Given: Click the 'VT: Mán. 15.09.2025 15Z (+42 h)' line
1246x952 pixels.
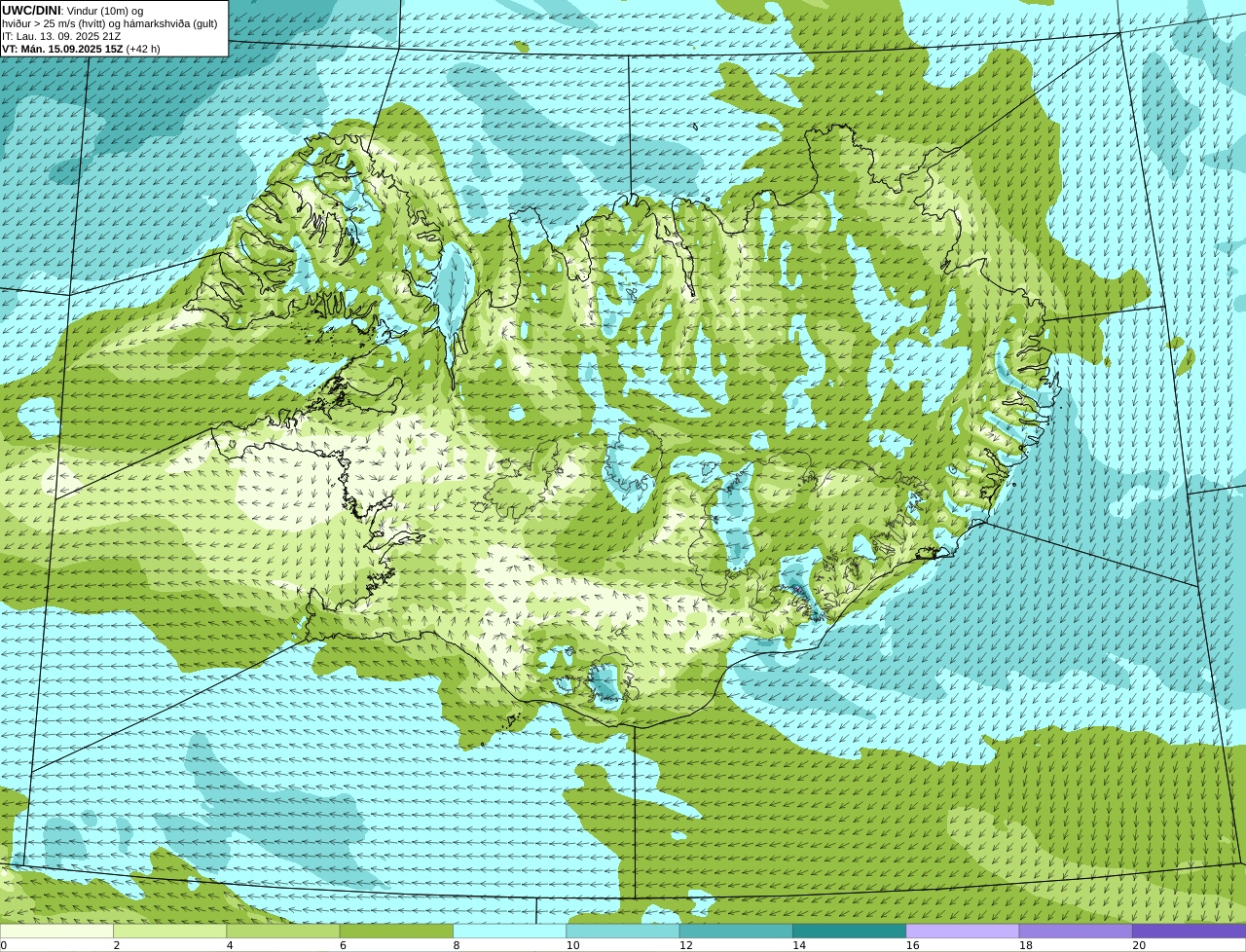Looking at the screenshot, I should [x=82, y=49].
